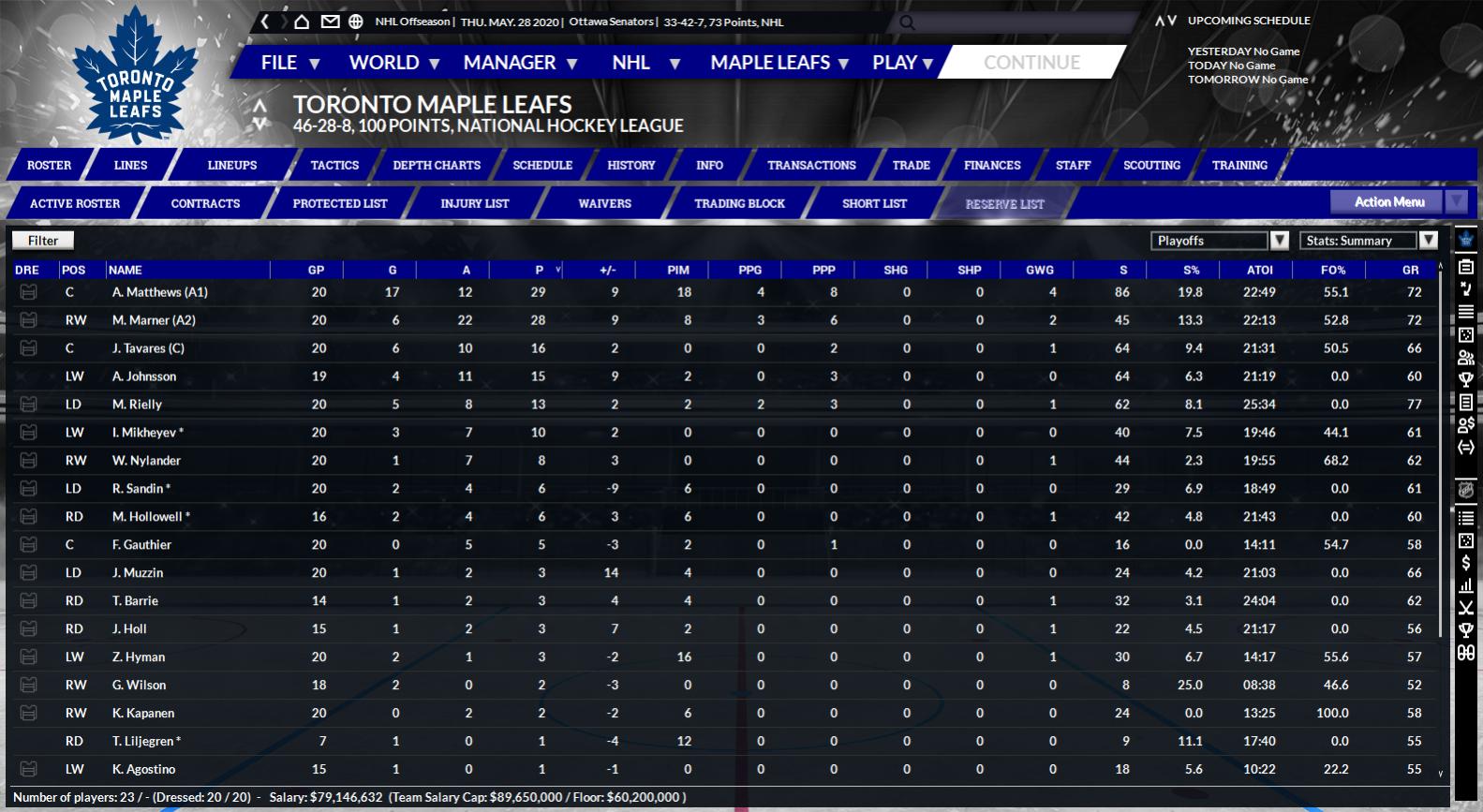Toggle dressed jersey for M. Marner
Screen dimensions: 1483x812
click(x=28, y=320)
